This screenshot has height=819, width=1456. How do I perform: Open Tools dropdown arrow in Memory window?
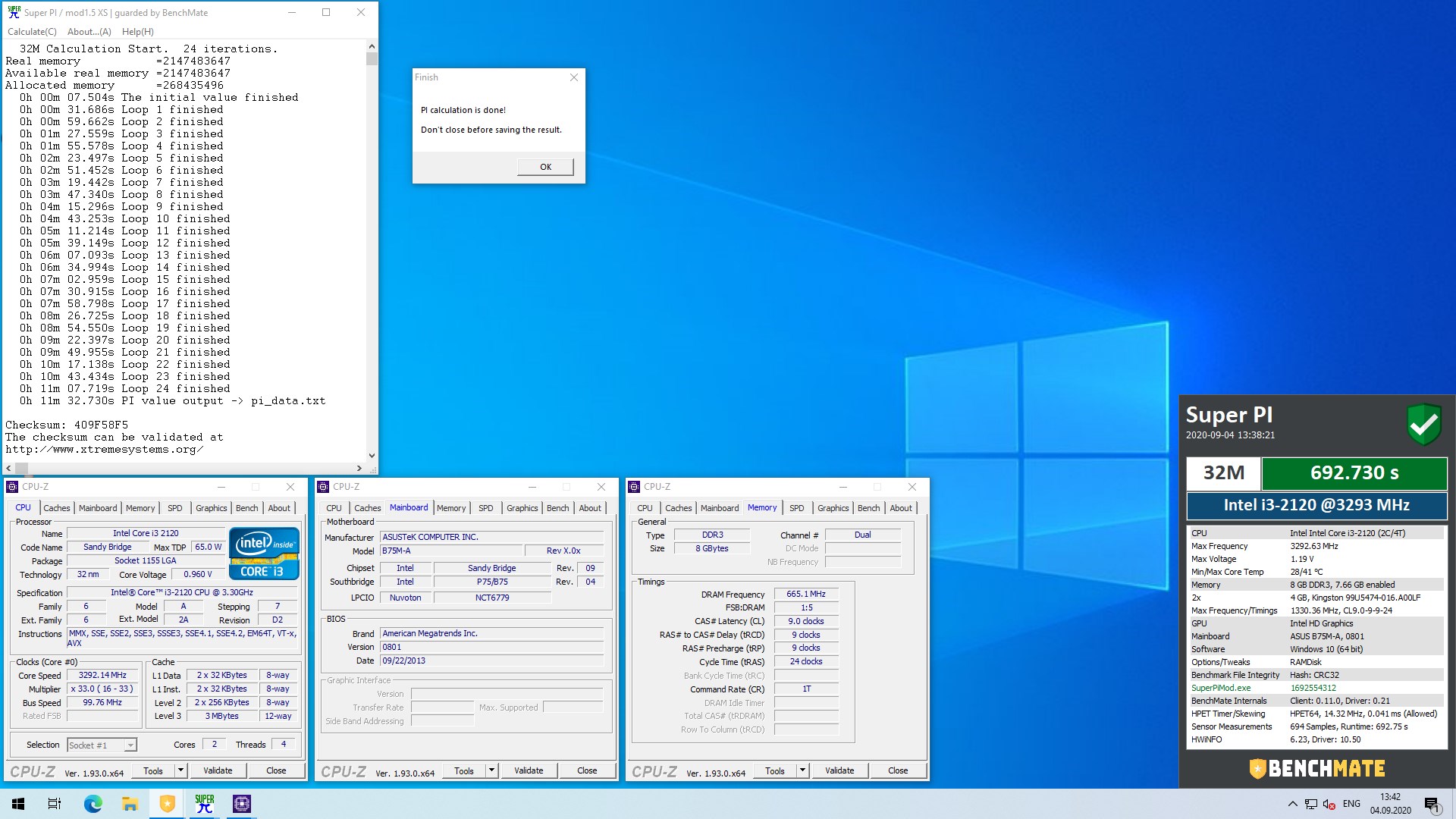tap(802, 770)
